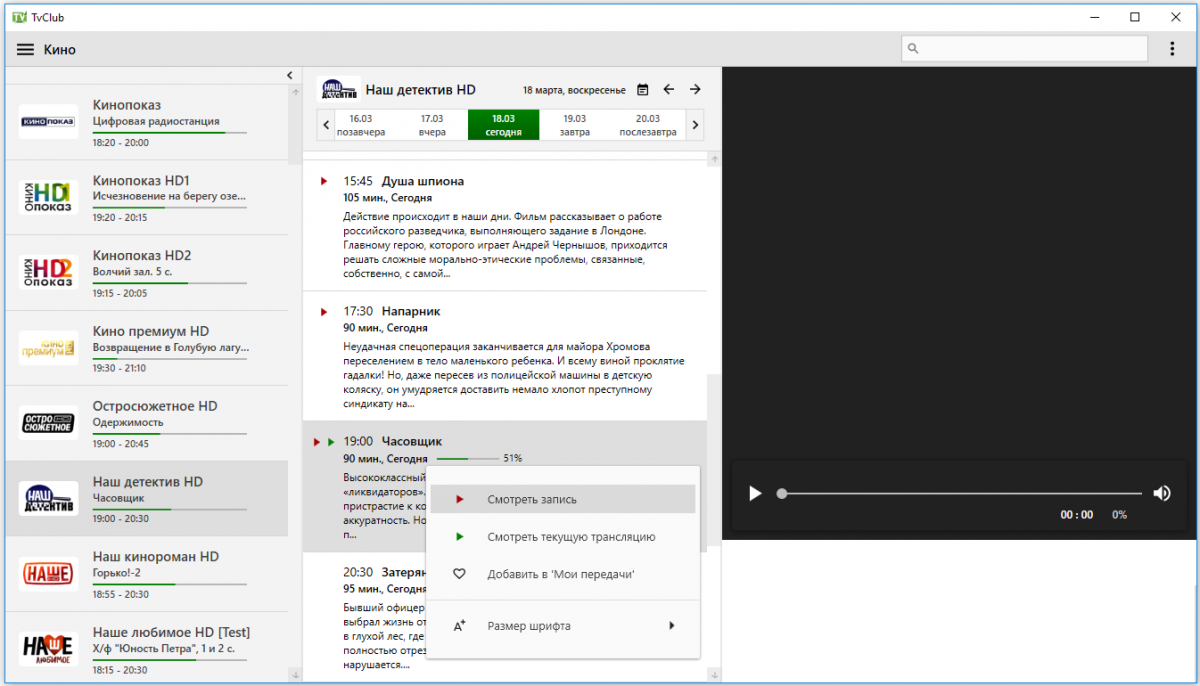
Task: Select the Наш кинороман HD channel
Action: [x=146, y=573]
